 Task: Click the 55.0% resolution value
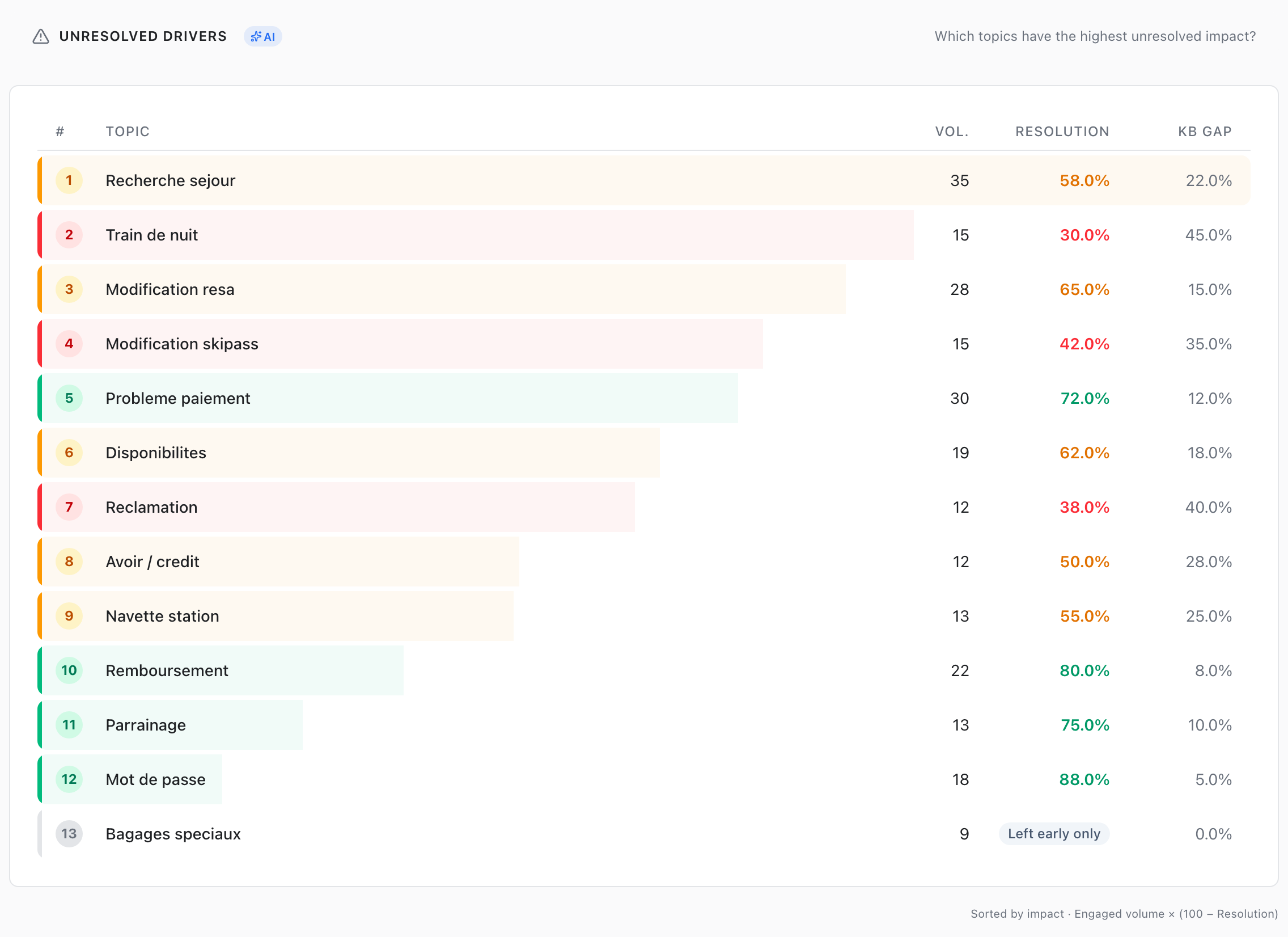(1084, 617)
